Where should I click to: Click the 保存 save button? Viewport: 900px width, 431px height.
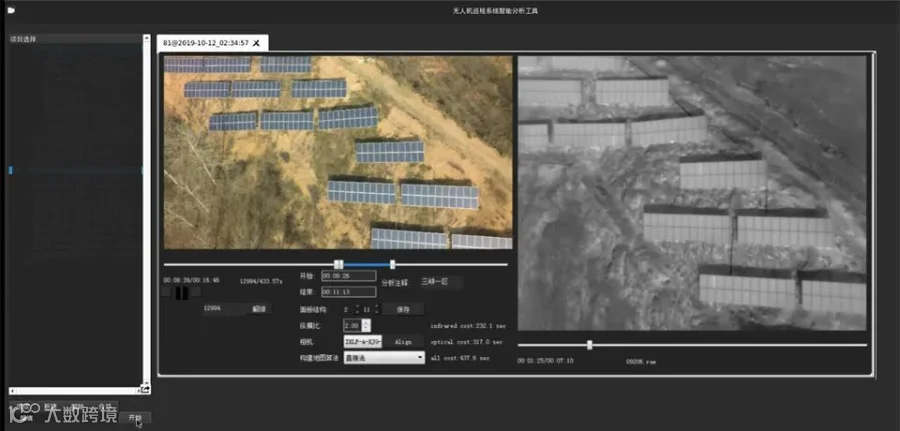tap(403, 309)
